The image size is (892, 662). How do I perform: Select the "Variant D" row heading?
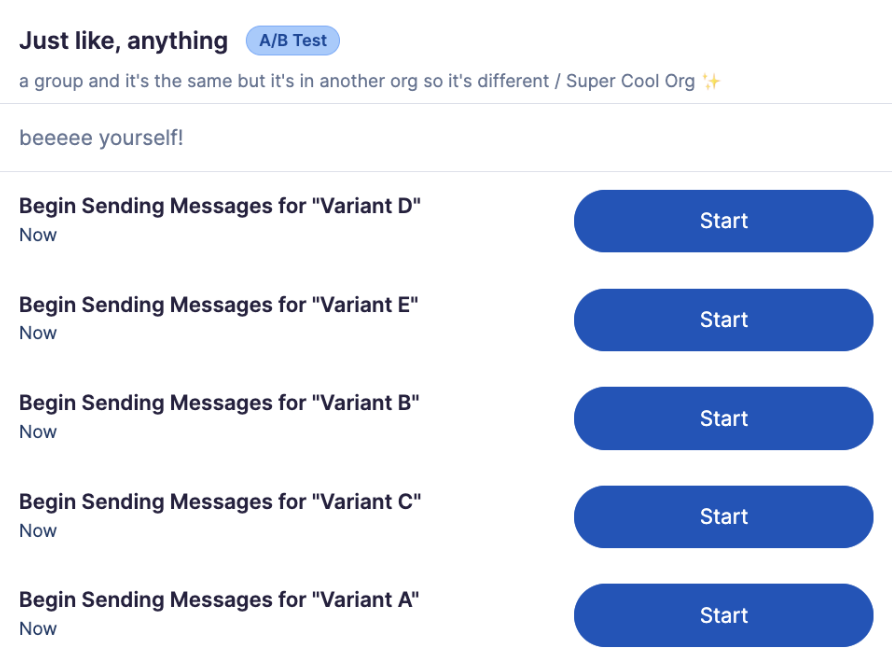(x=220, y=206)
